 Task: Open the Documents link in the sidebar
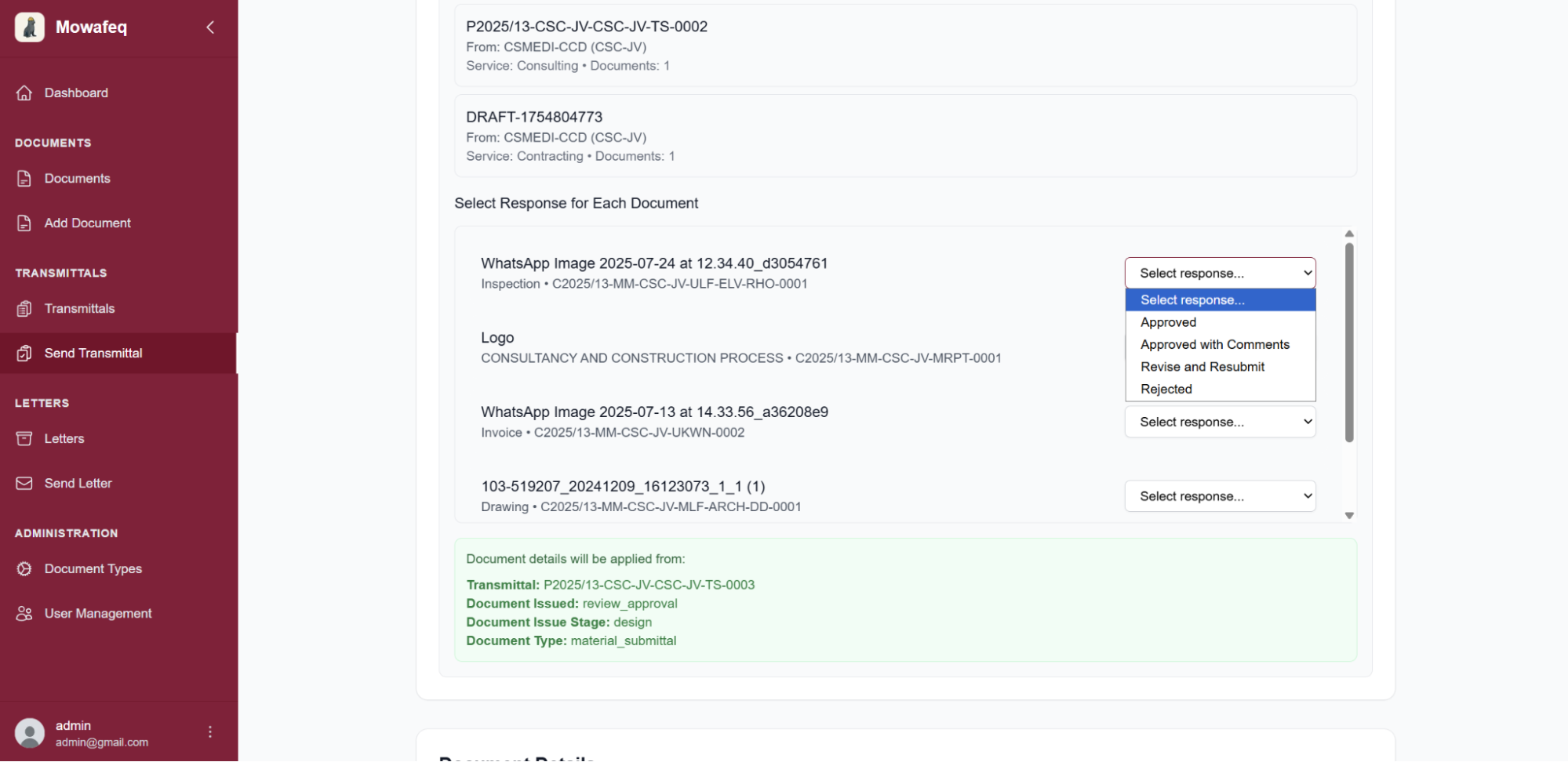77,179
